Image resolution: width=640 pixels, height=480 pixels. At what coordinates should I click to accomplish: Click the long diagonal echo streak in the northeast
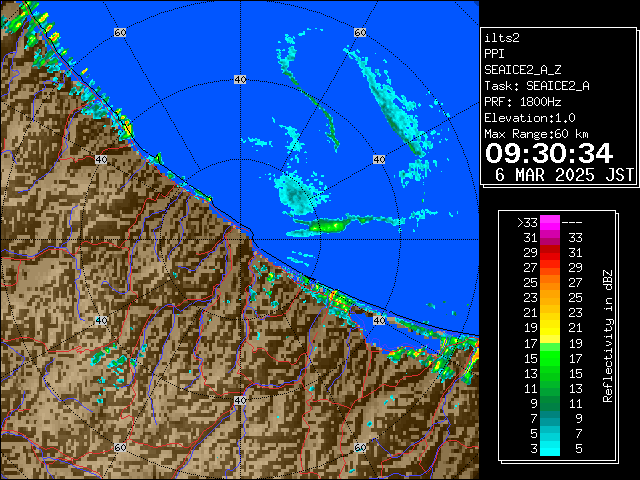(388, 104)
